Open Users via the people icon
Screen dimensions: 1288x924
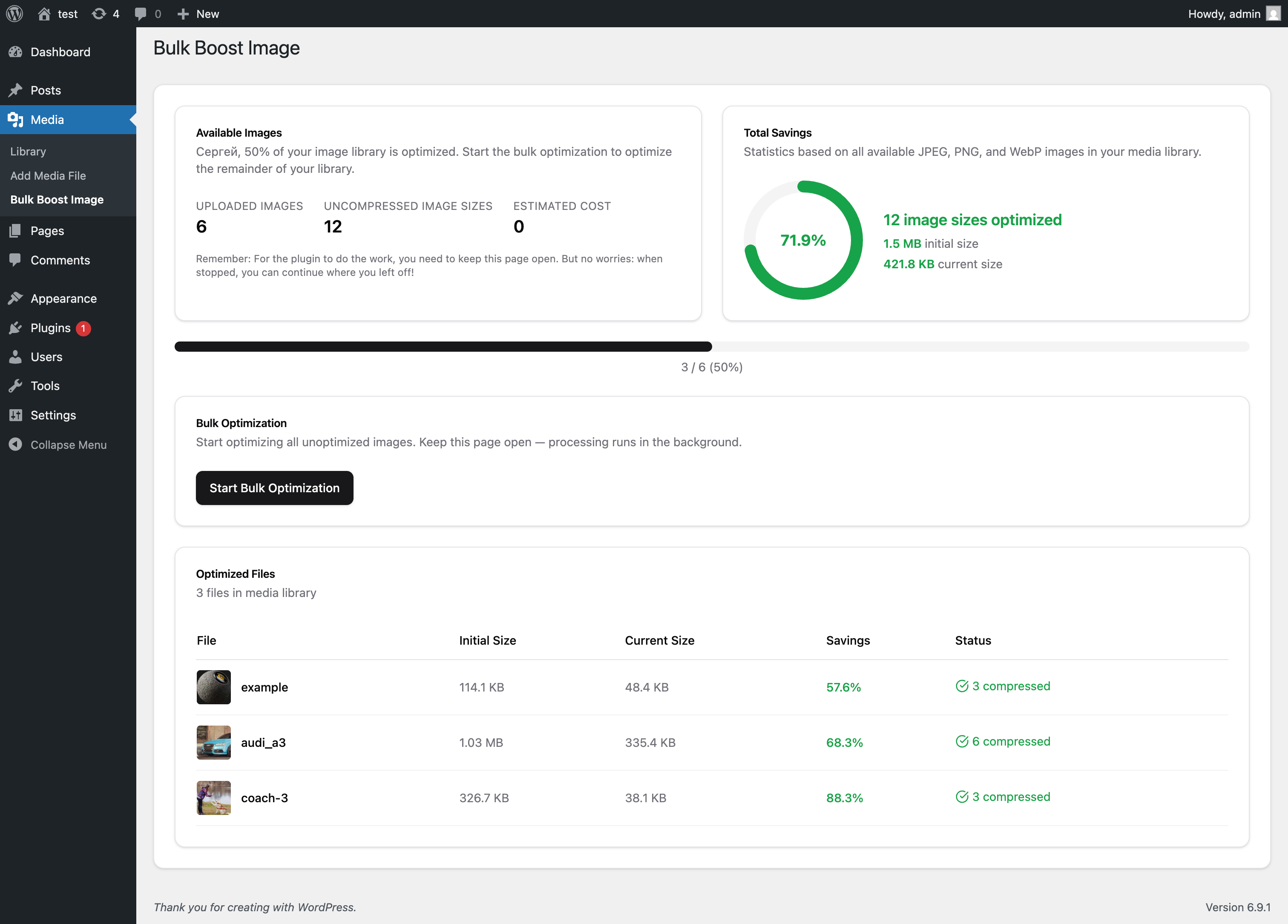click(x=15, y=356)
